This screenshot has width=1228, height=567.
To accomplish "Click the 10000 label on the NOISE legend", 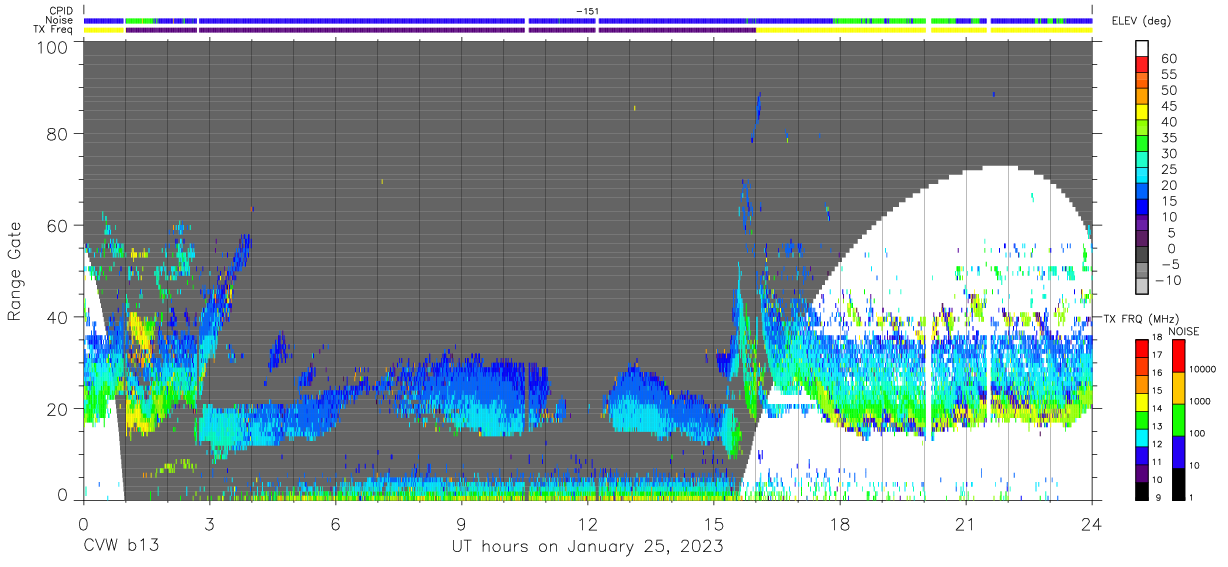I will coord(1203,369).
